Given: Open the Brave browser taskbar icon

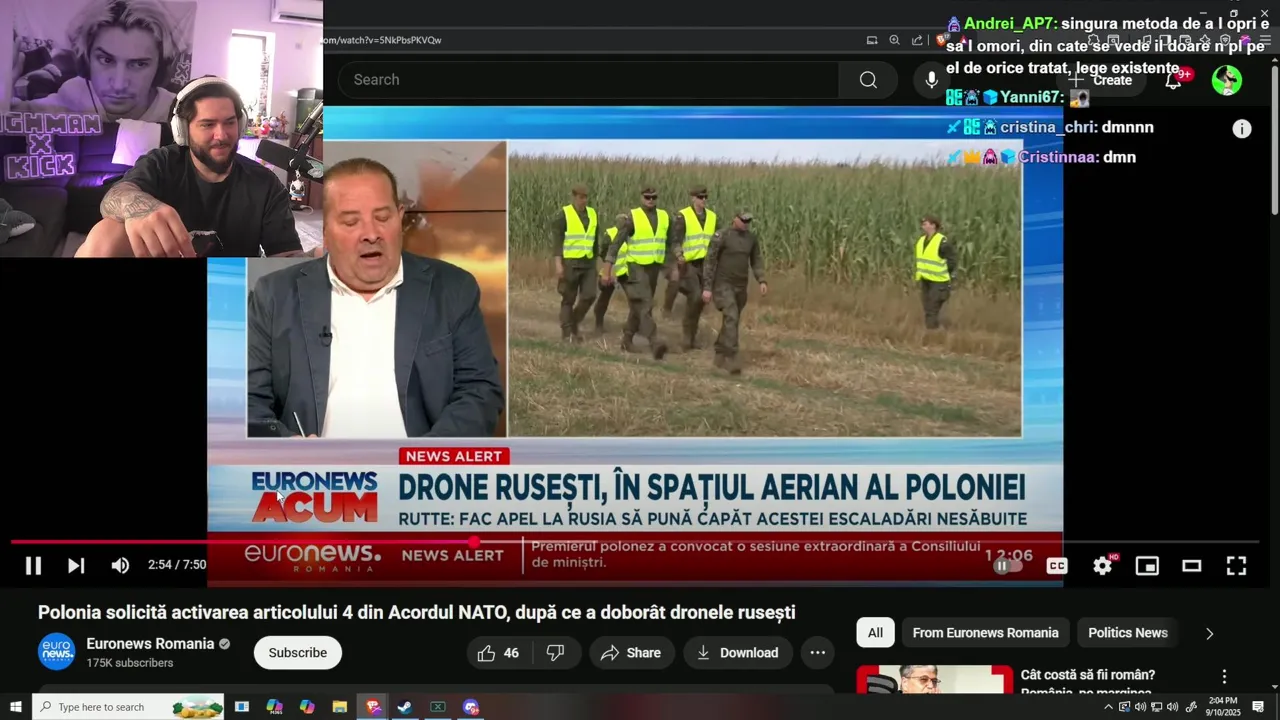Looking at the screenshot, I should coord(372,707).
